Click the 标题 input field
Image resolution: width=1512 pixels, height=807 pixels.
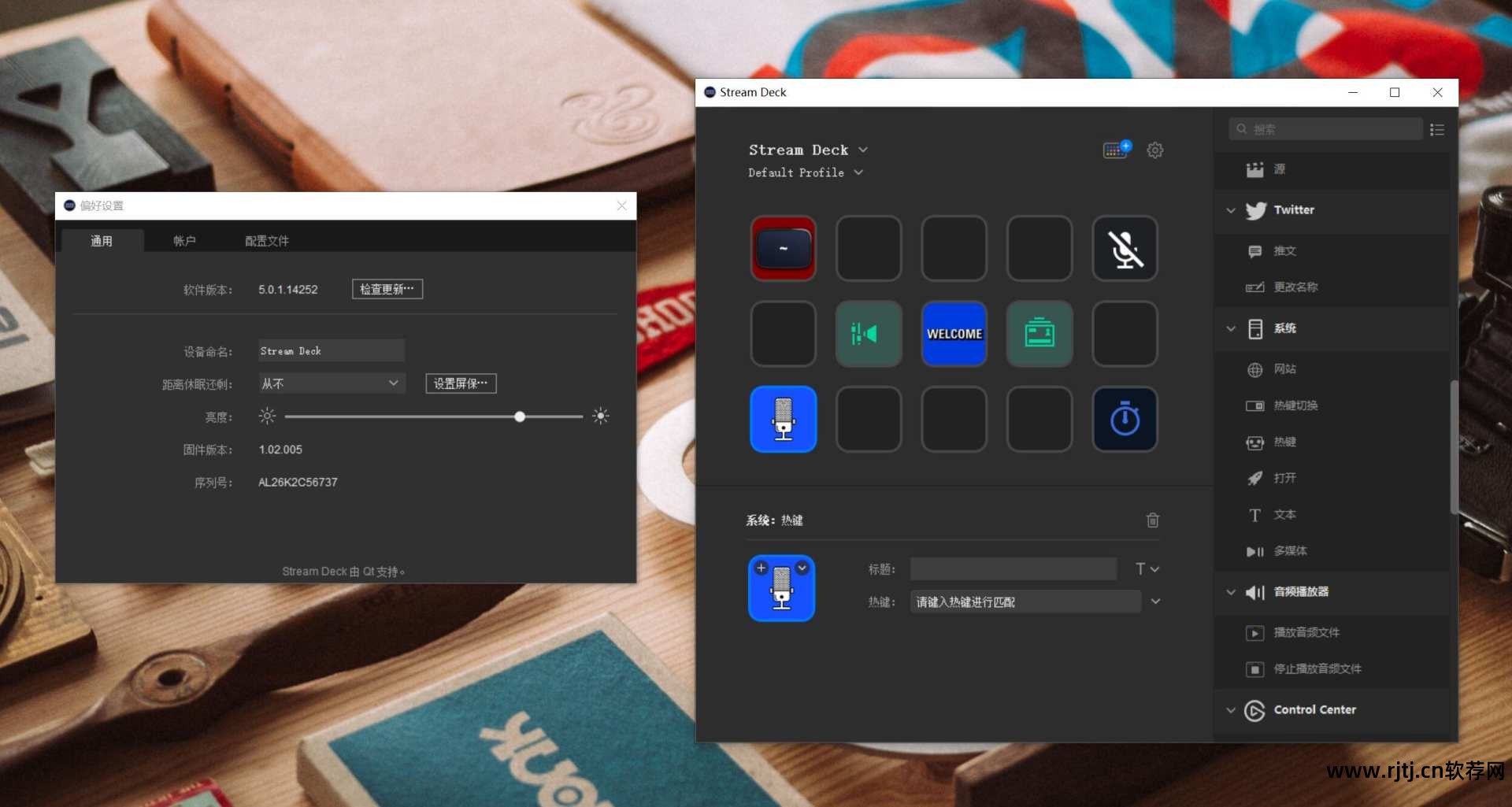1013,568
